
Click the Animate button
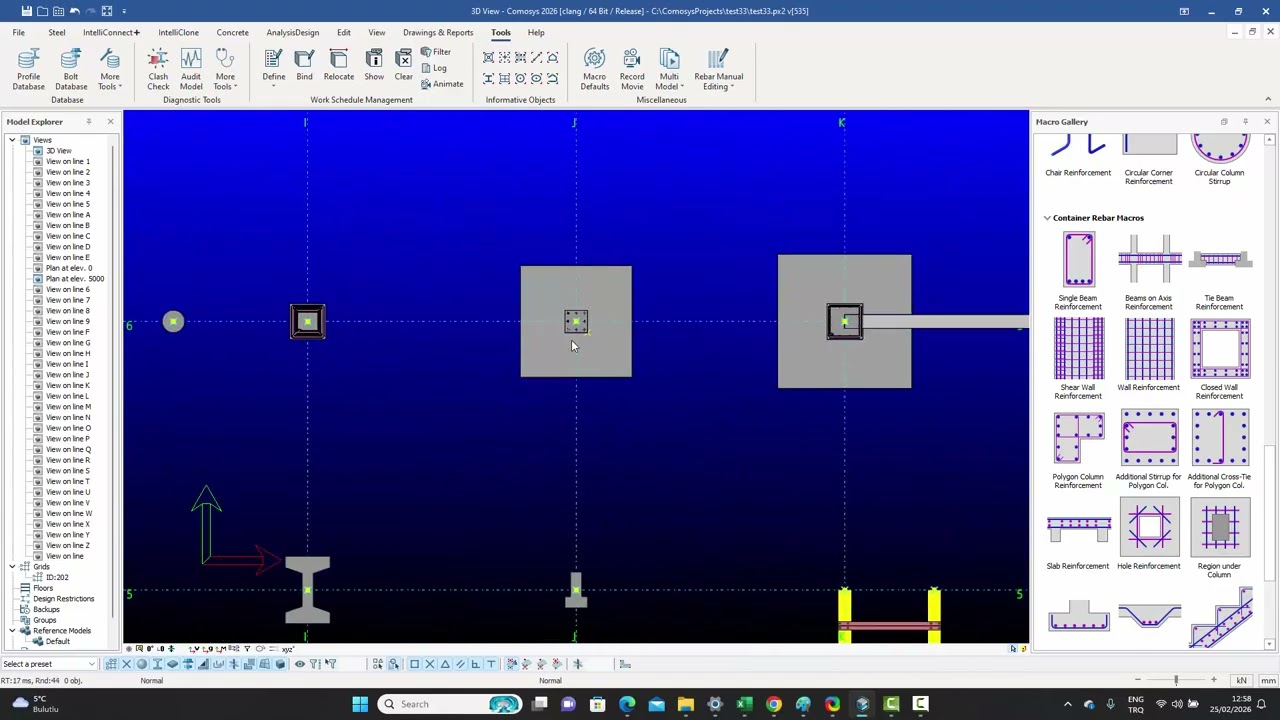(x=442, y=84)
